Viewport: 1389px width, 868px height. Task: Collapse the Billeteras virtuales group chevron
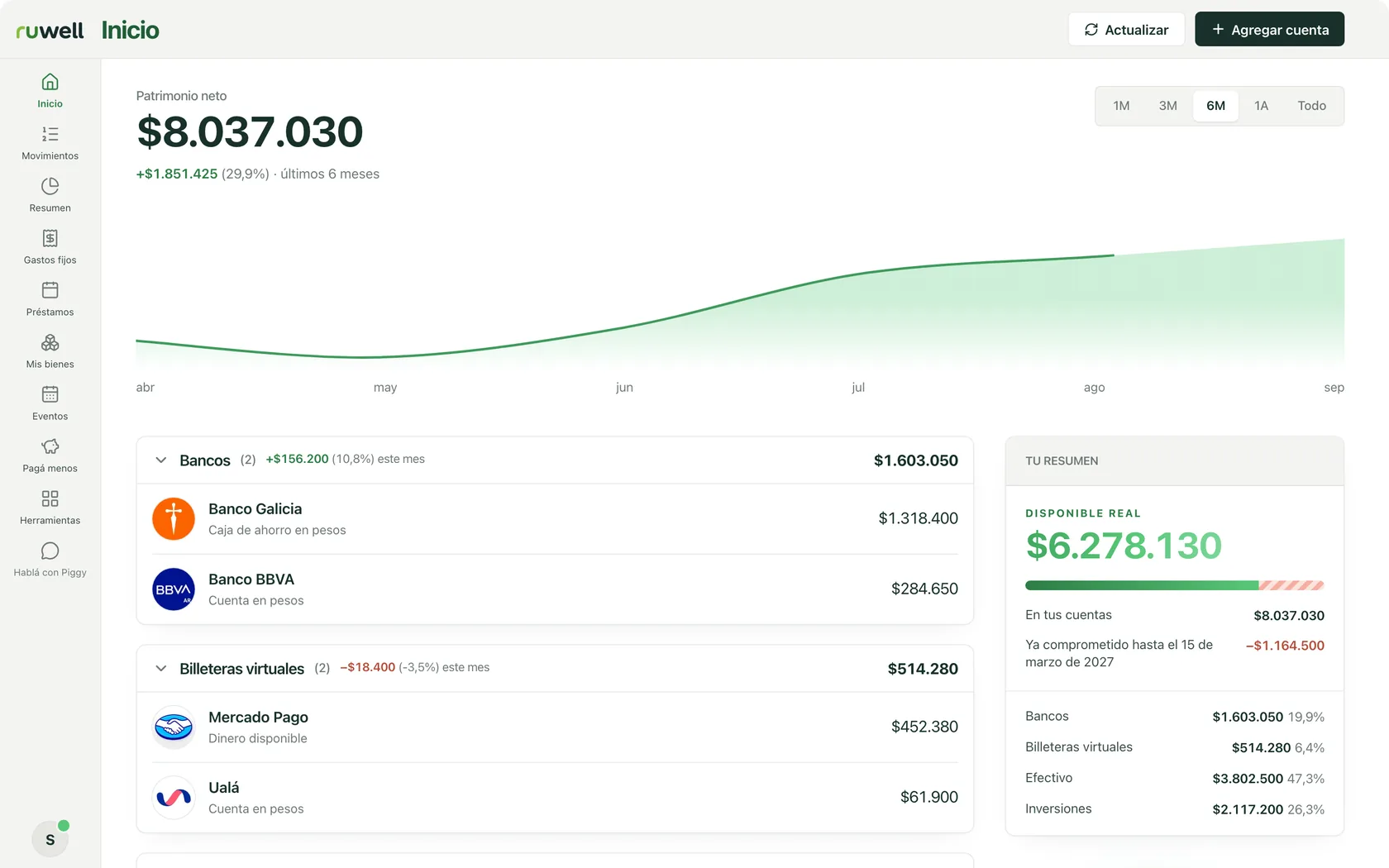[x=161, y=669]
